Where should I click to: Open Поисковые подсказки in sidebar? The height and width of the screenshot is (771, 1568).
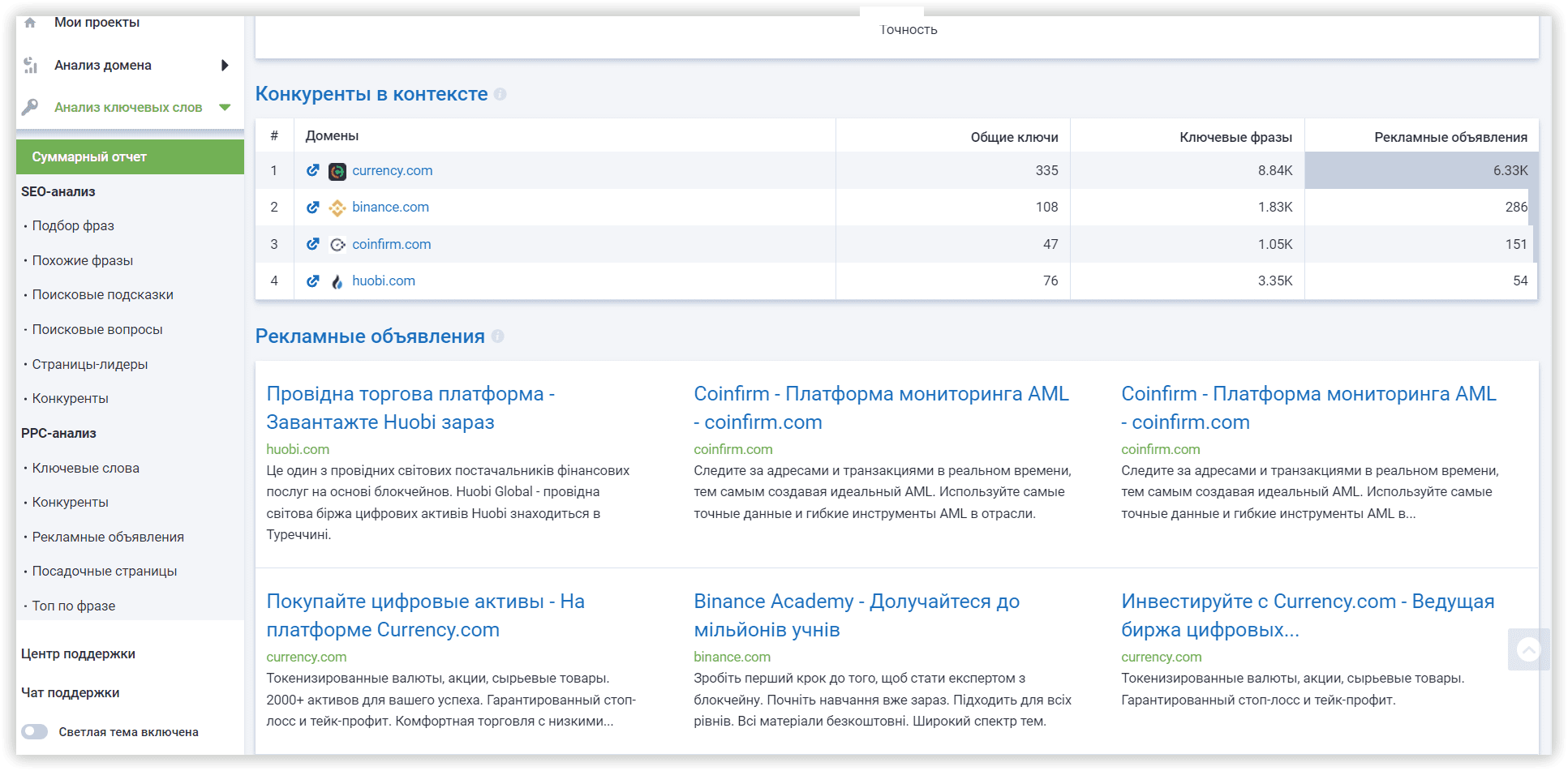(x=103, y=294)
